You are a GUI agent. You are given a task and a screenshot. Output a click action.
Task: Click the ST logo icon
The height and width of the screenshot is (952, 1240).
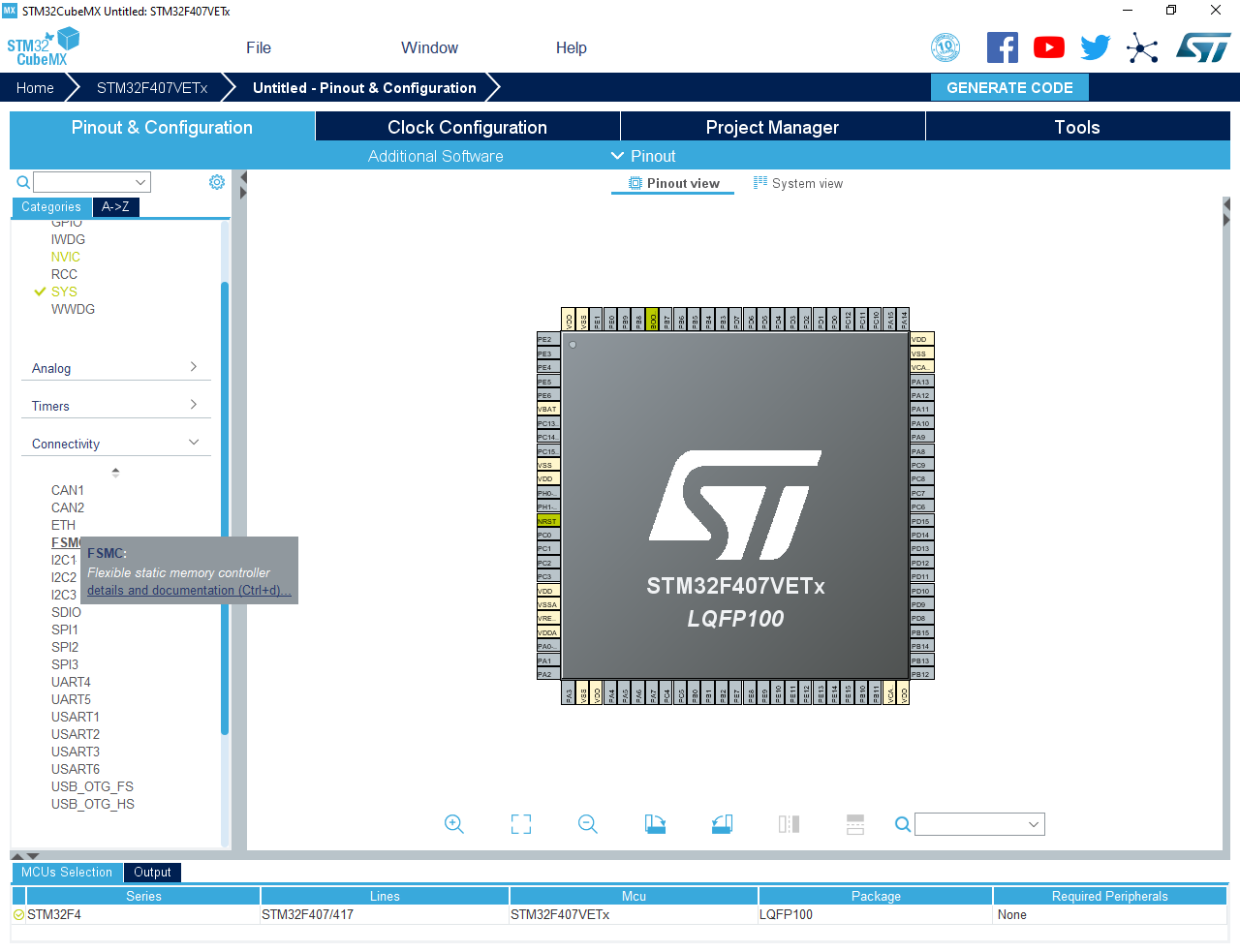(x=1203, y=47)
